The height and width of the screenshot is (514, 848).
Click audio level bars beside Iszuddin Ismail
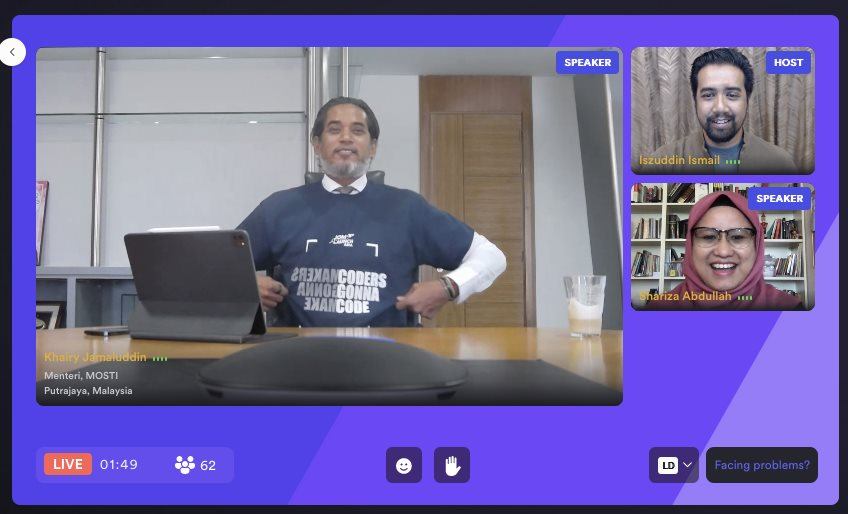click(733, 161)
